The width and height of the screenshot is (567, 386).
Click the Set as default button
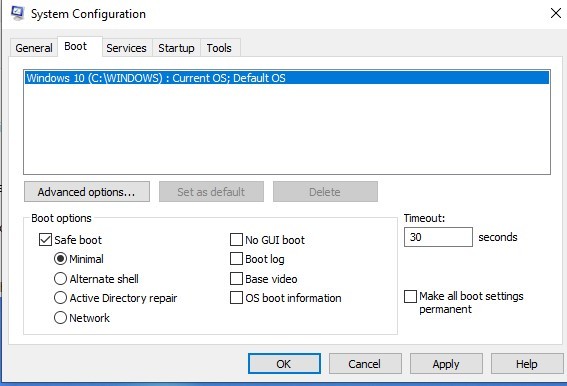click(x=211, y=192)
